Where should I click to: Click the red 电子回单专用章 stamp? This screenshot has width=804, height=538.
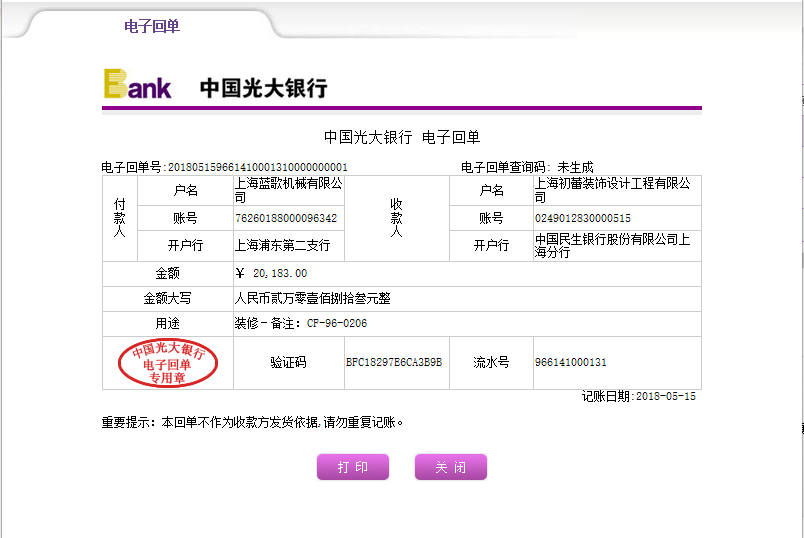pos(168,363)
